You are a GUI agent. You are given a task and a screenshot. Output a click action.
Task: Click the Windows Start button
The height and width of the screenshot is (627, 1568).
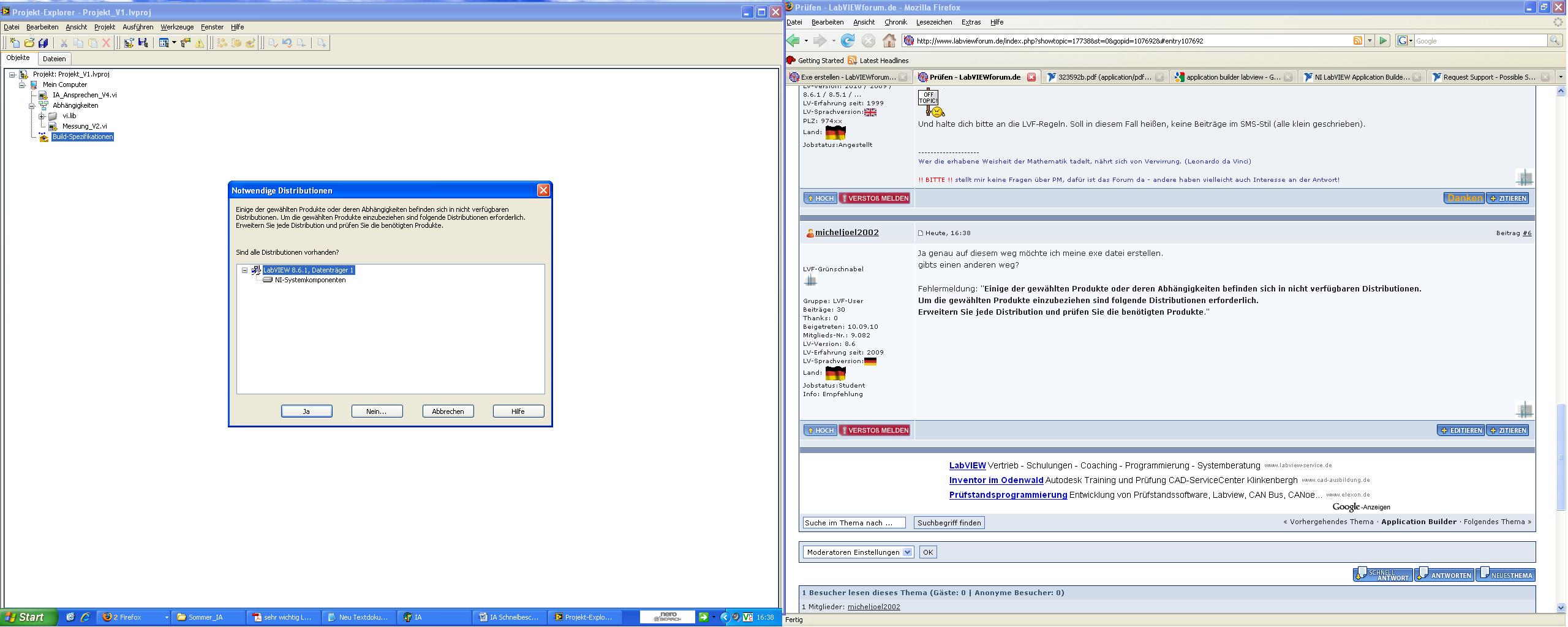pyautogui.click(x=29, y=617)
